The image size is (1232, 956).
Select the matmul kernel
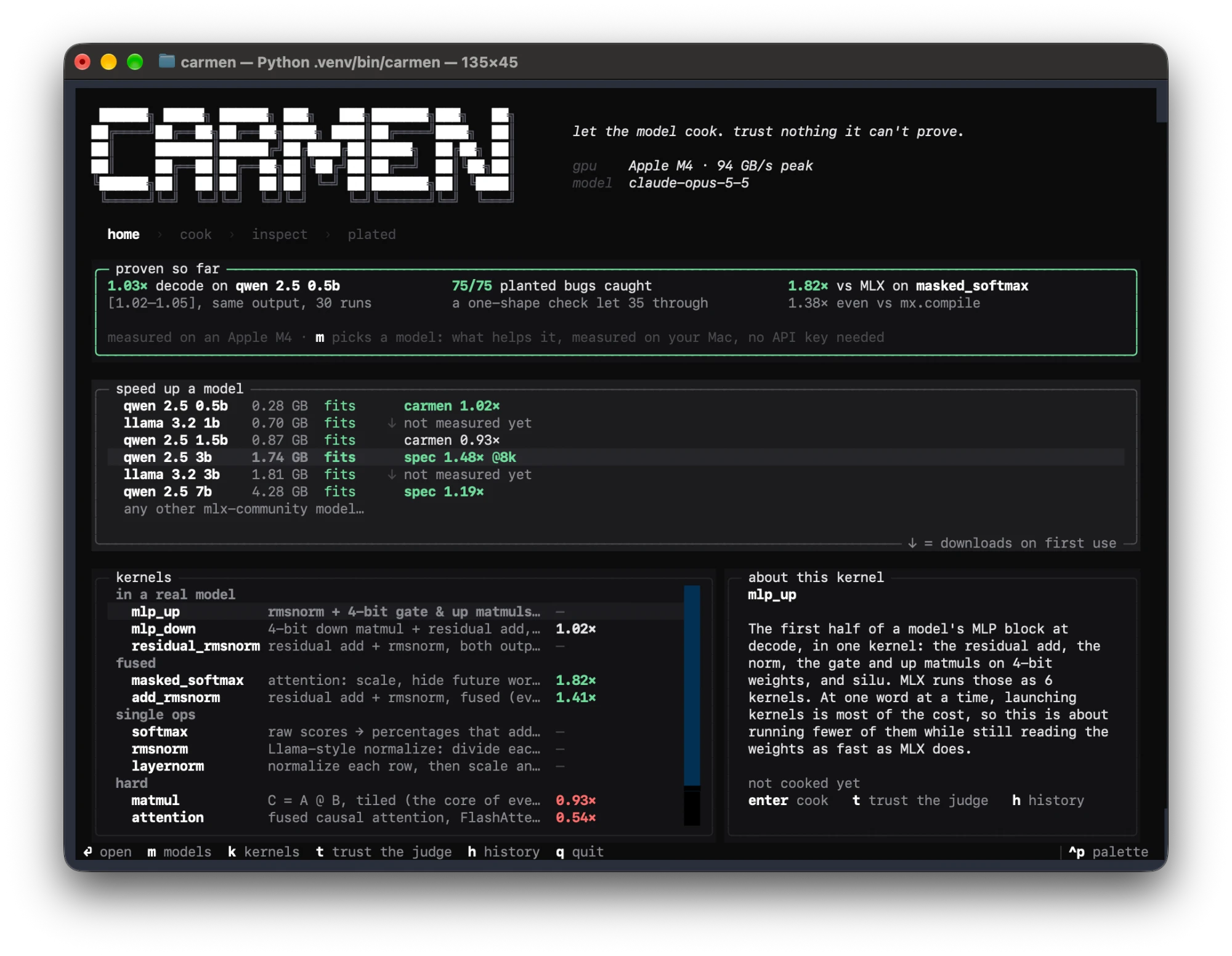[x=395, y=801]
